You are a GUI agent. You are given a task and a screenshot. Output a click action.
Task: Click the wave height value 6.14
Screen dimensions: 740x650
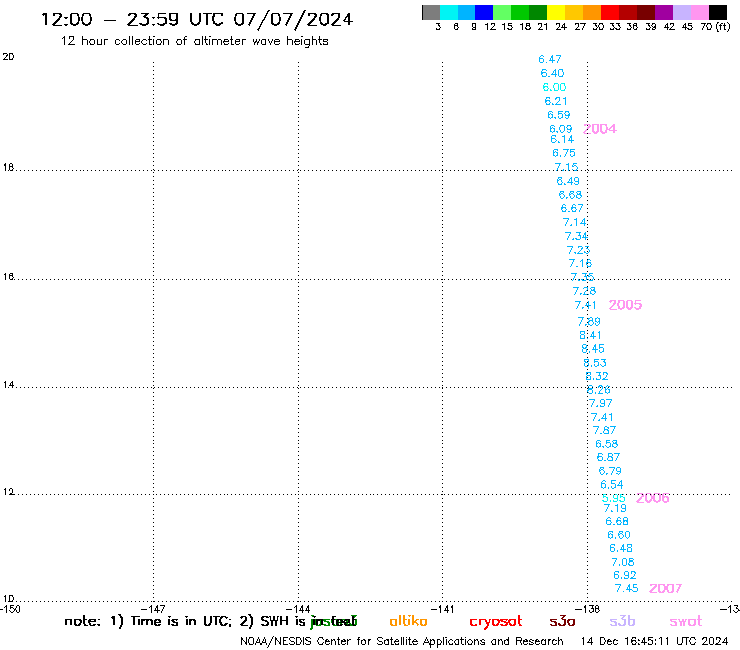[562, 139]
